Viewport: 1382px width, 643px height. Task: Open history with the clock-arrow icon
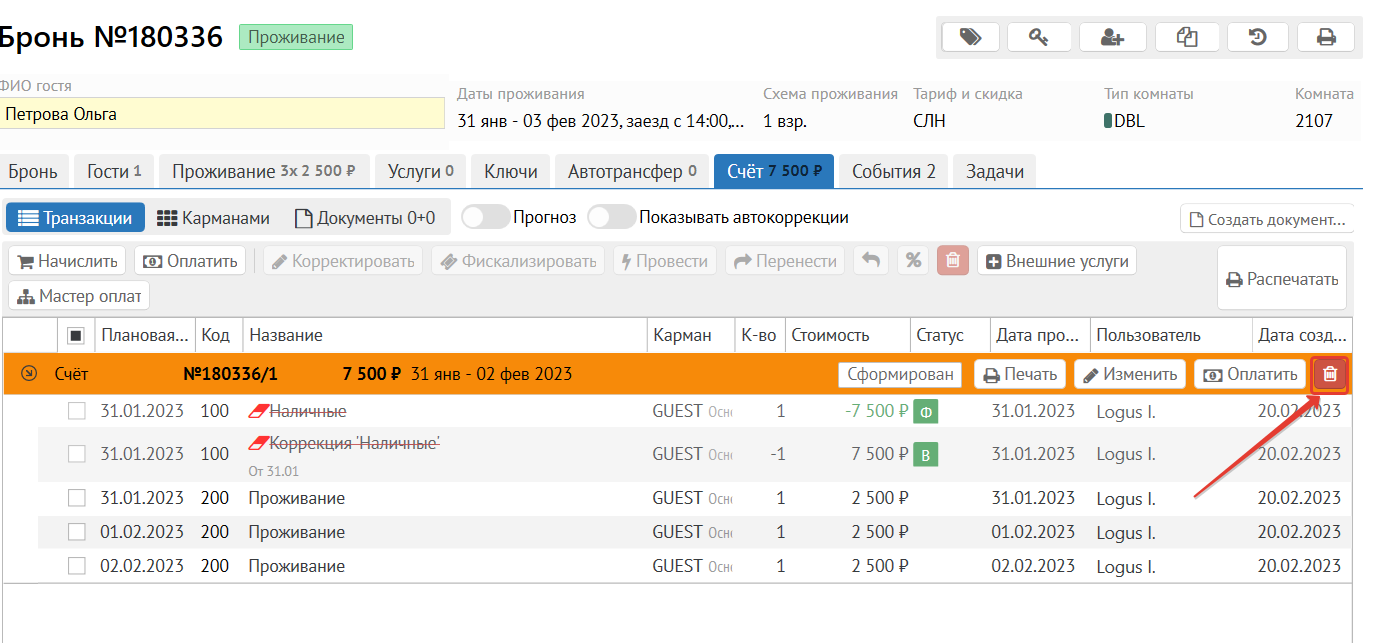tap(1258, 37)
